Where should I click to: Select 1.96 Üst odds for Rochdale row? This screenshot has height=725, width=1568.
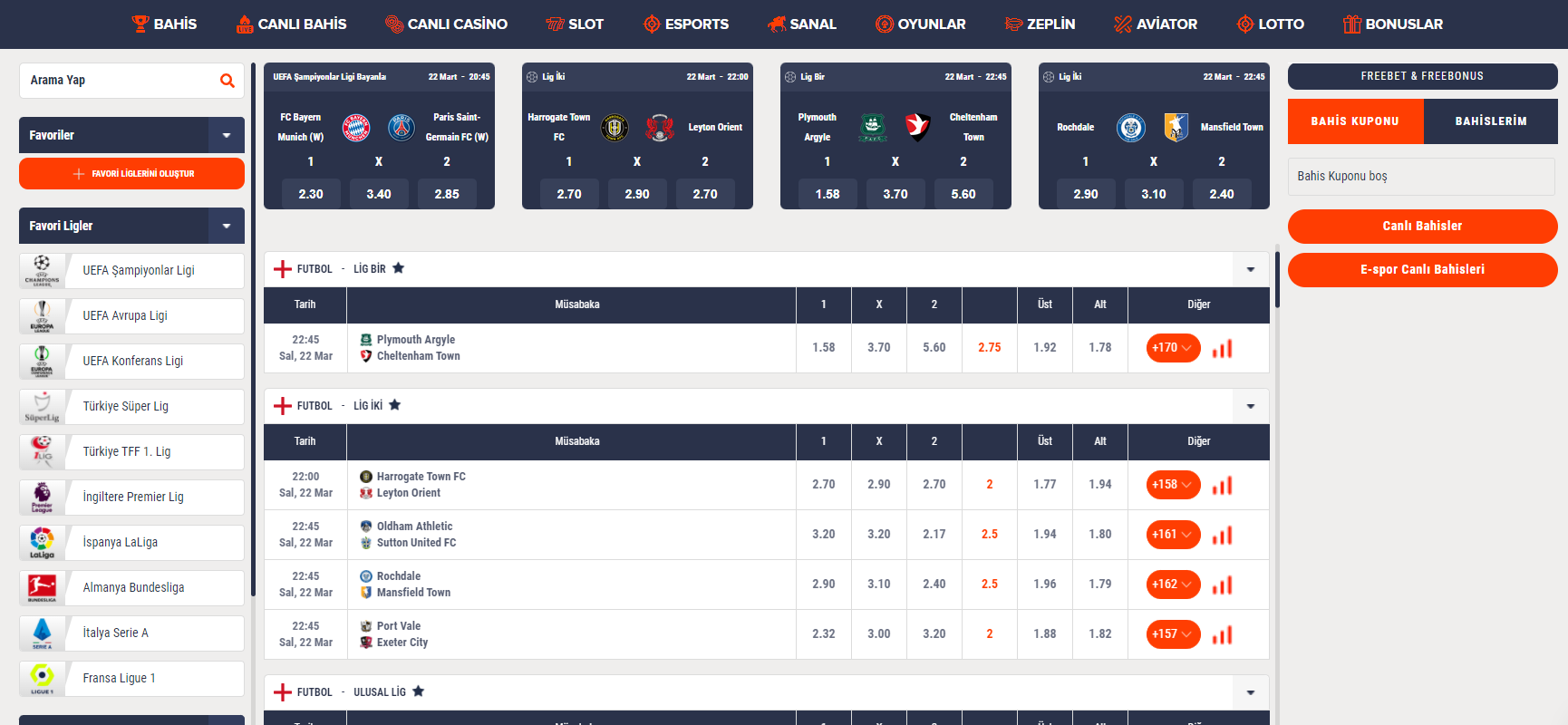[x=1045, y=585]
